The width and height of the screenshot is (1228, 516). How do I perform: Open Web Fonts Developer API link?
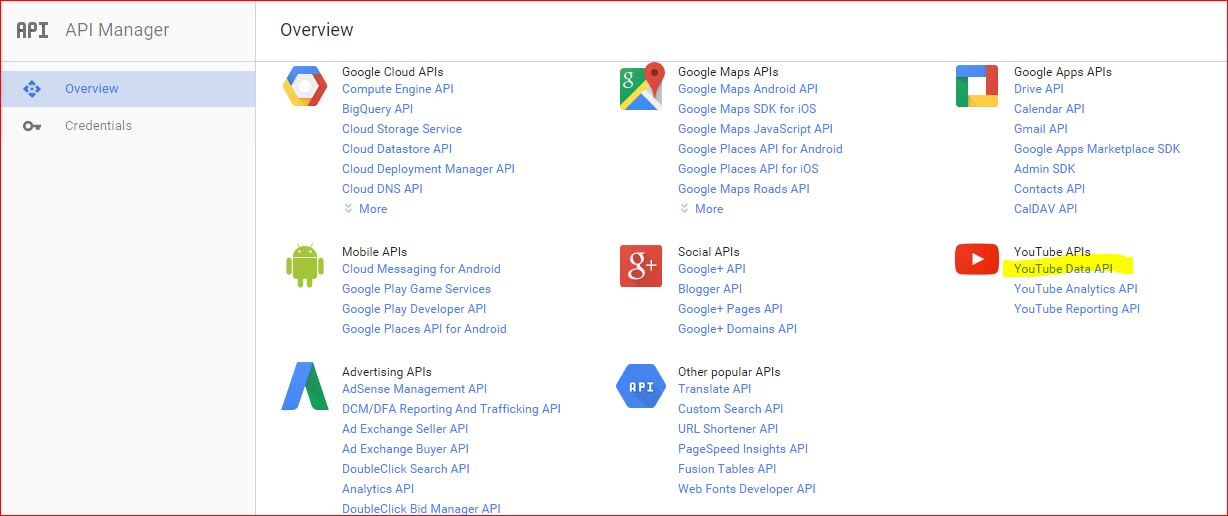tap(747, 489)
